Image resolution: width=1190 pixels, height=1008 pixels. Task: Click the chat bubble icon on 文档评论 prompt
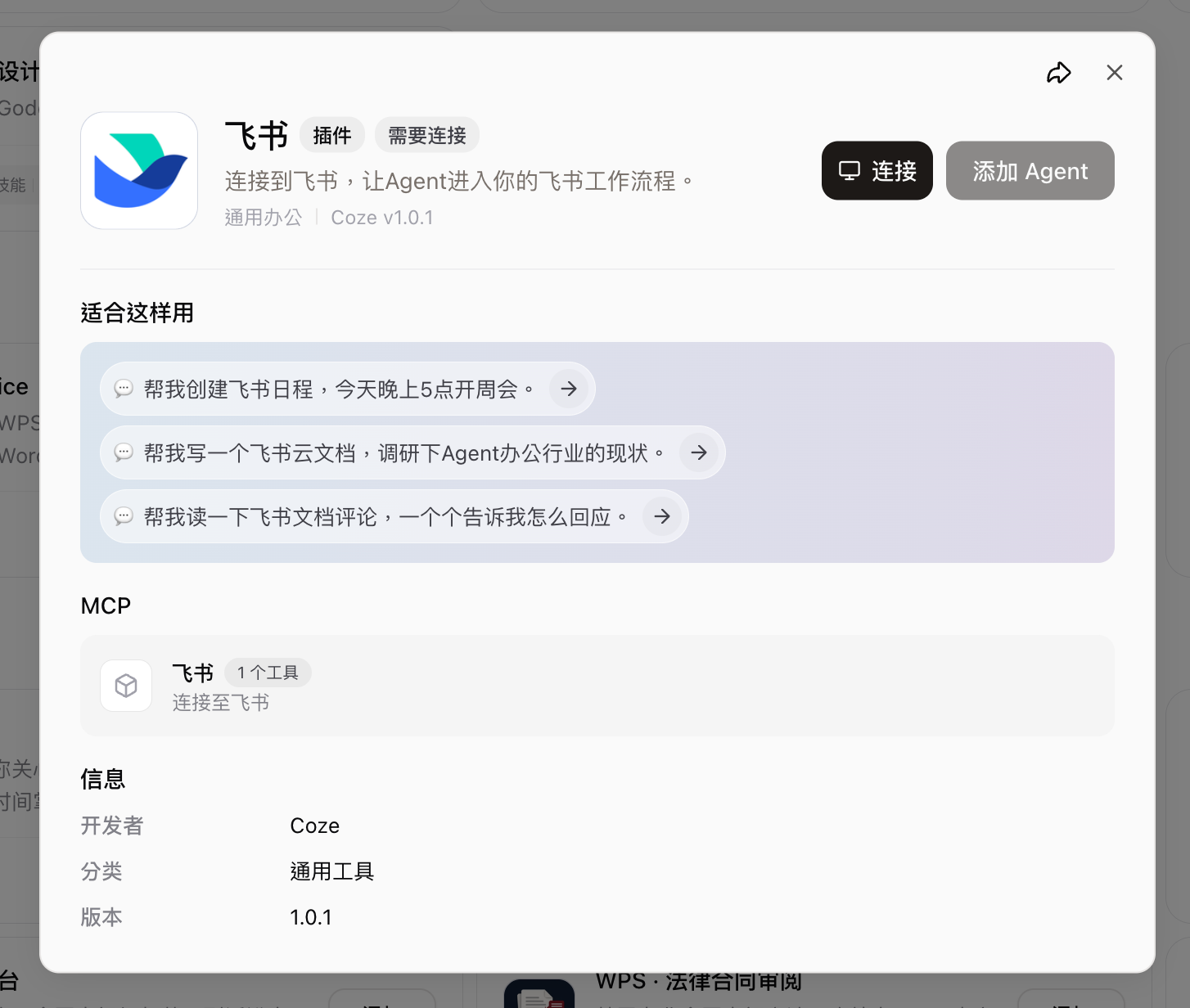(x=124, y=516)
